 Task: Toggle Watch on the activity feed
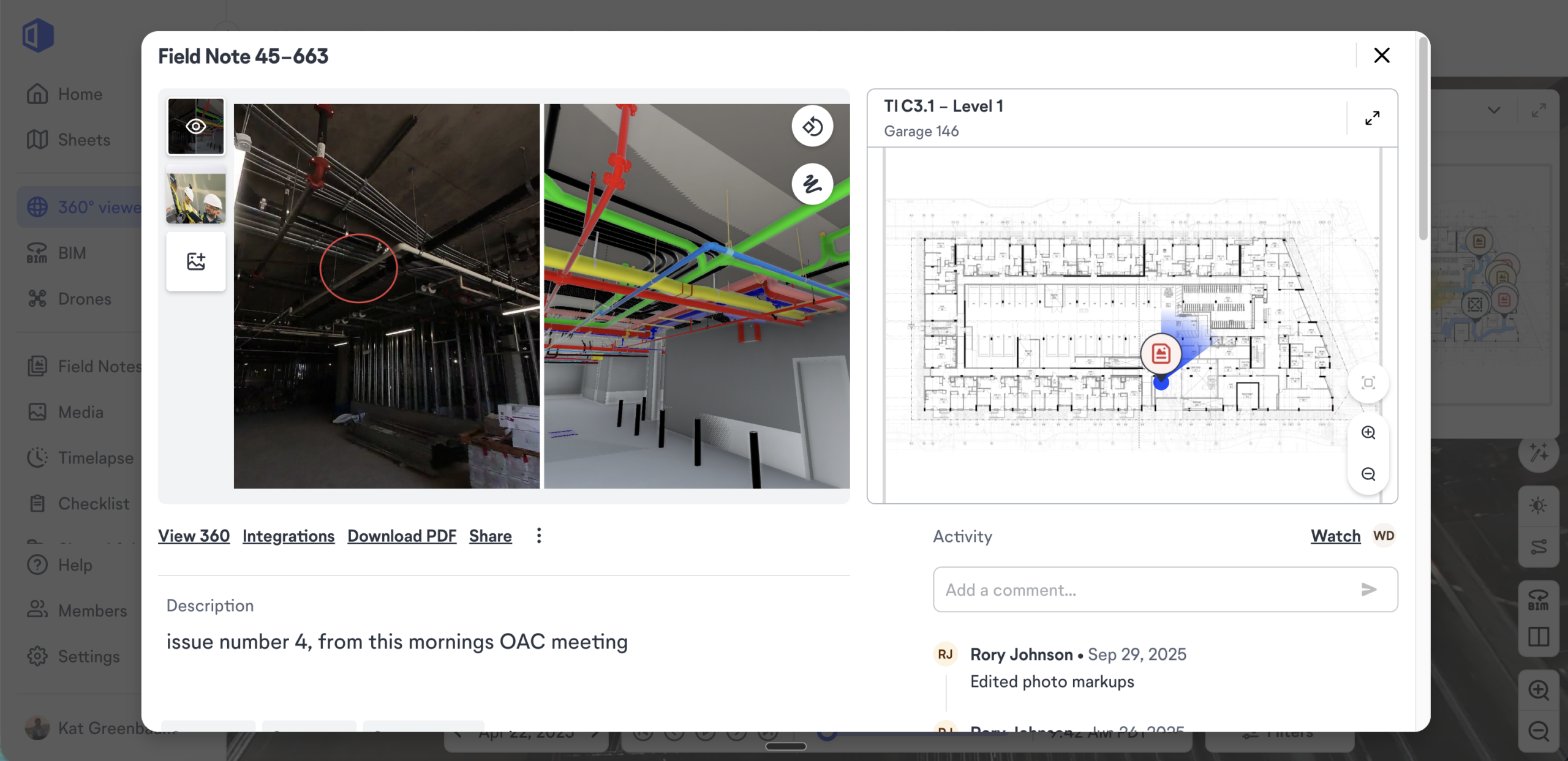coord(1335,536)
